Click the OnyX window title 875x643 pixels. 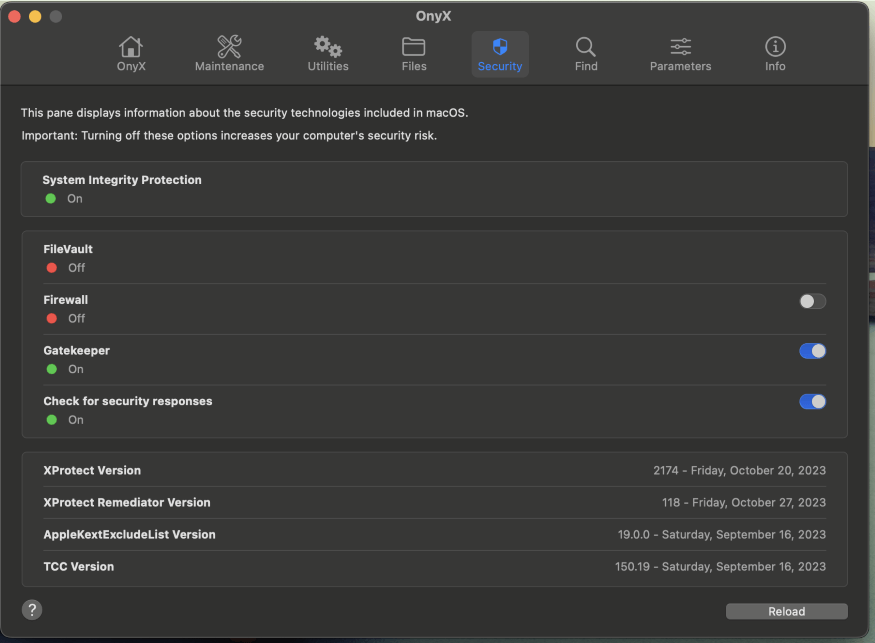(x=434, y=16)
